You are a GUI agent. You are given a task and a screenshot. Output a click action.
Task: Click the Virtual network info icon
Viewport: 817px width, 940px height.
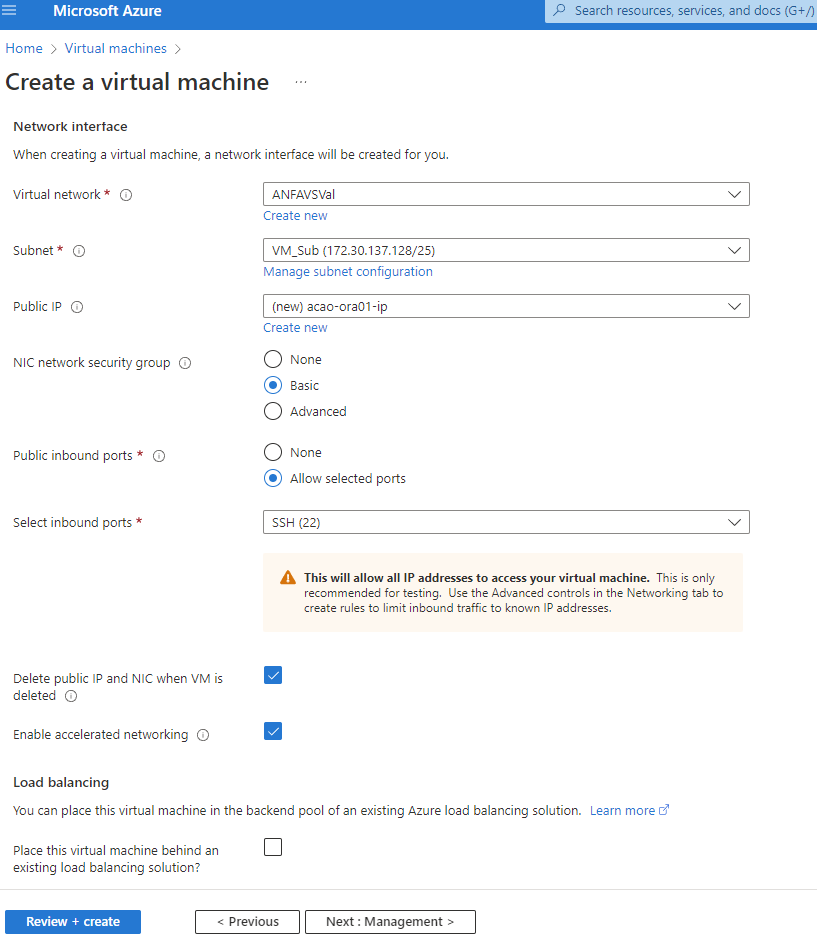point(126,195)
